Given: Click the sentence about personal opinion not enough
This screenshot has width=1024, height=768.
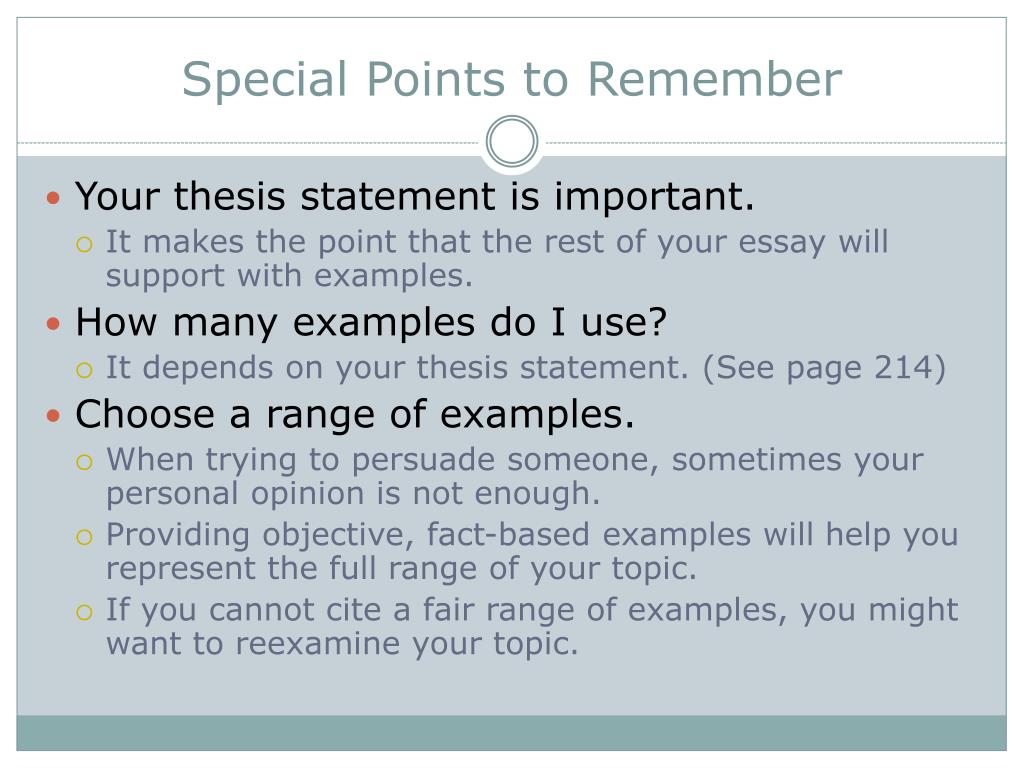Looking at the screenshot, I should 515,476.
